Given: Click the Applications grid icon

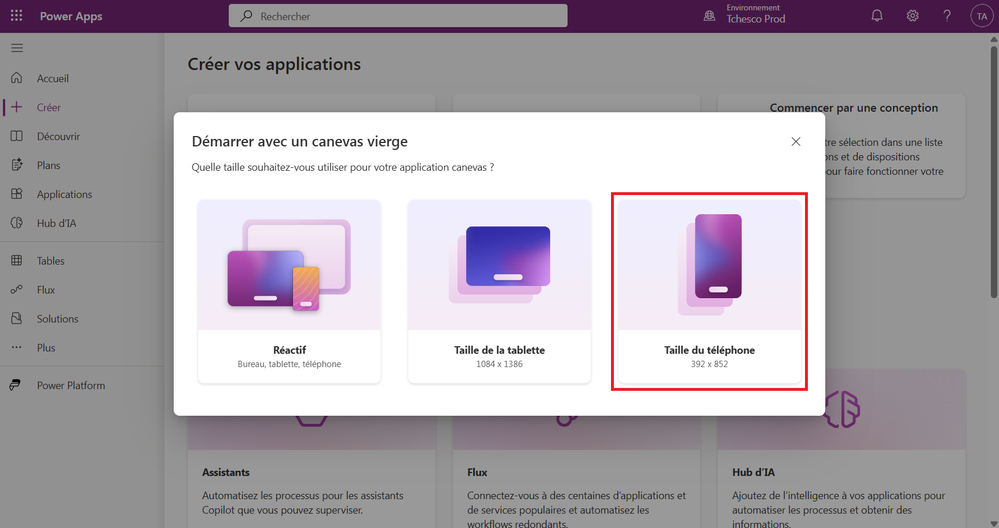Looking at the screenshot, I should (17, 194).
